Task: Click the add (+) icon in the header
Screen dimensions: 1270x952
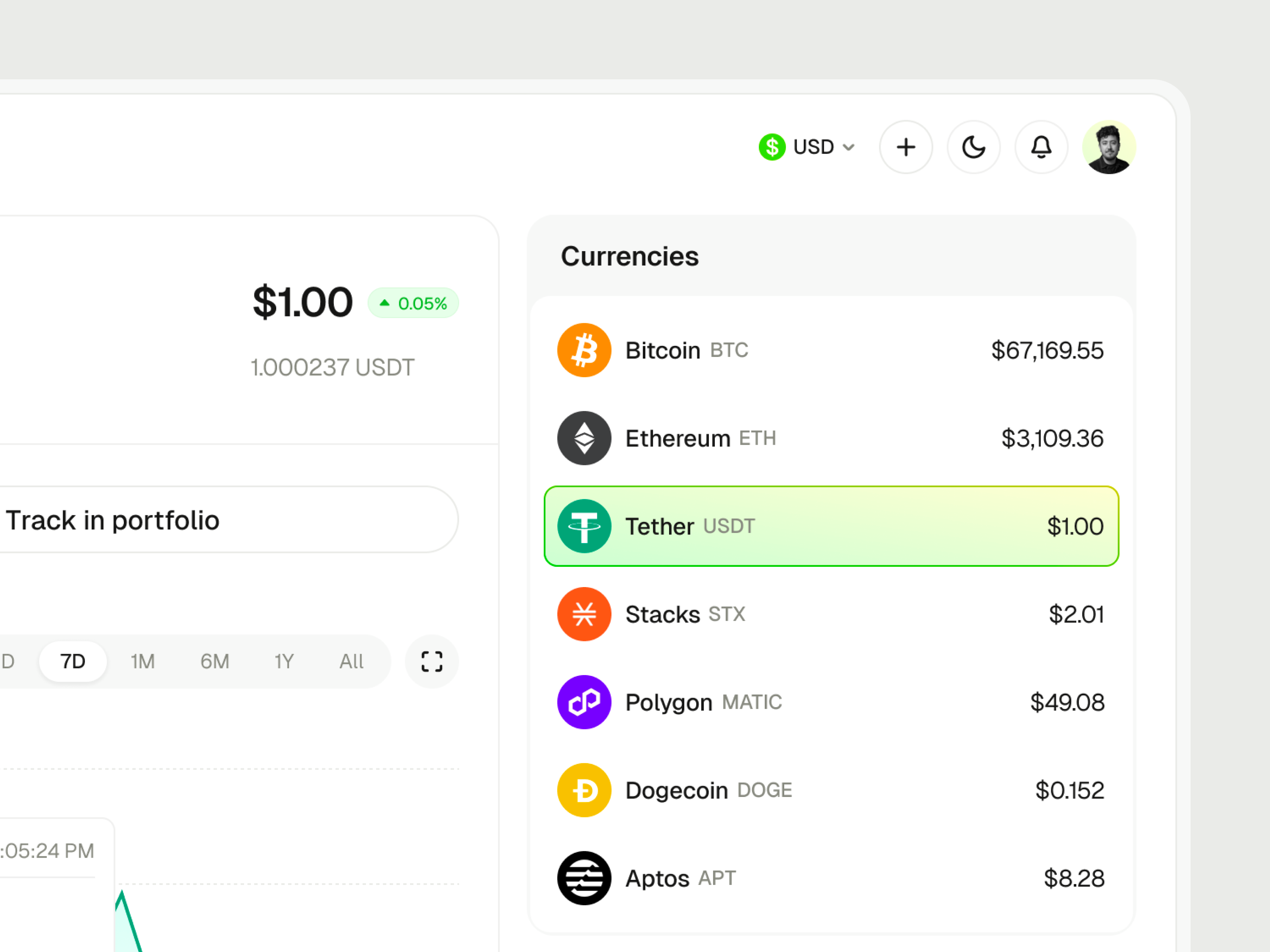Action: click(906, 147)
